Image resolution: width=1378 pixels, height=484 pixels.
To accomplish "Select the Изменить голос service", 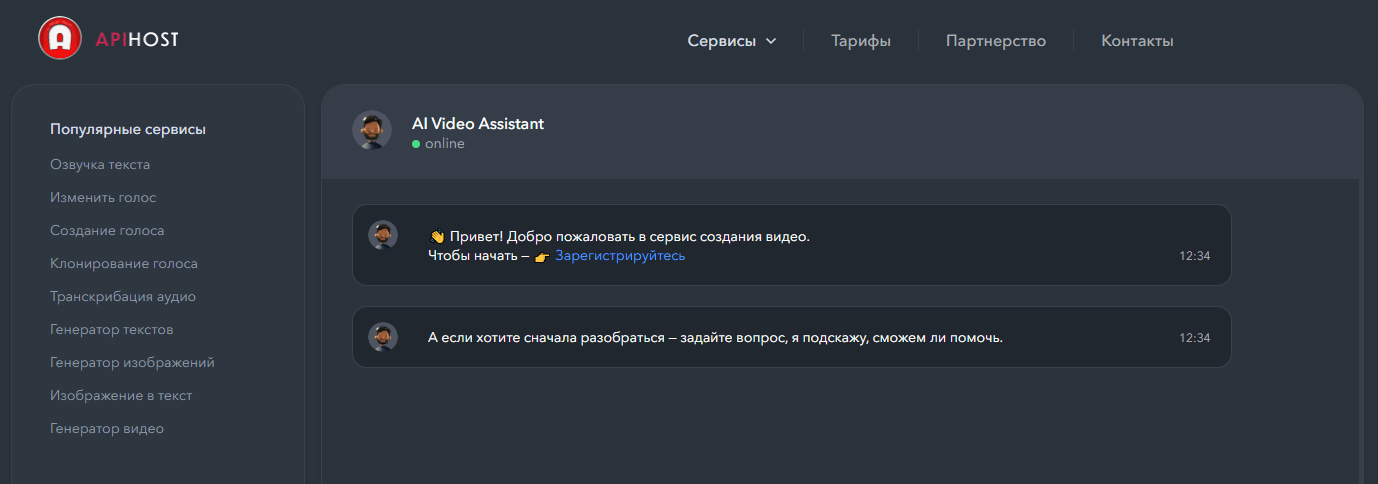I will 103,198.
